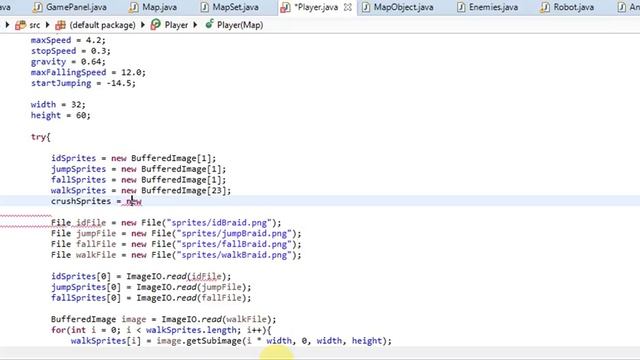
Task: Open the MapObject.java tab
Action: coord(403,7)
